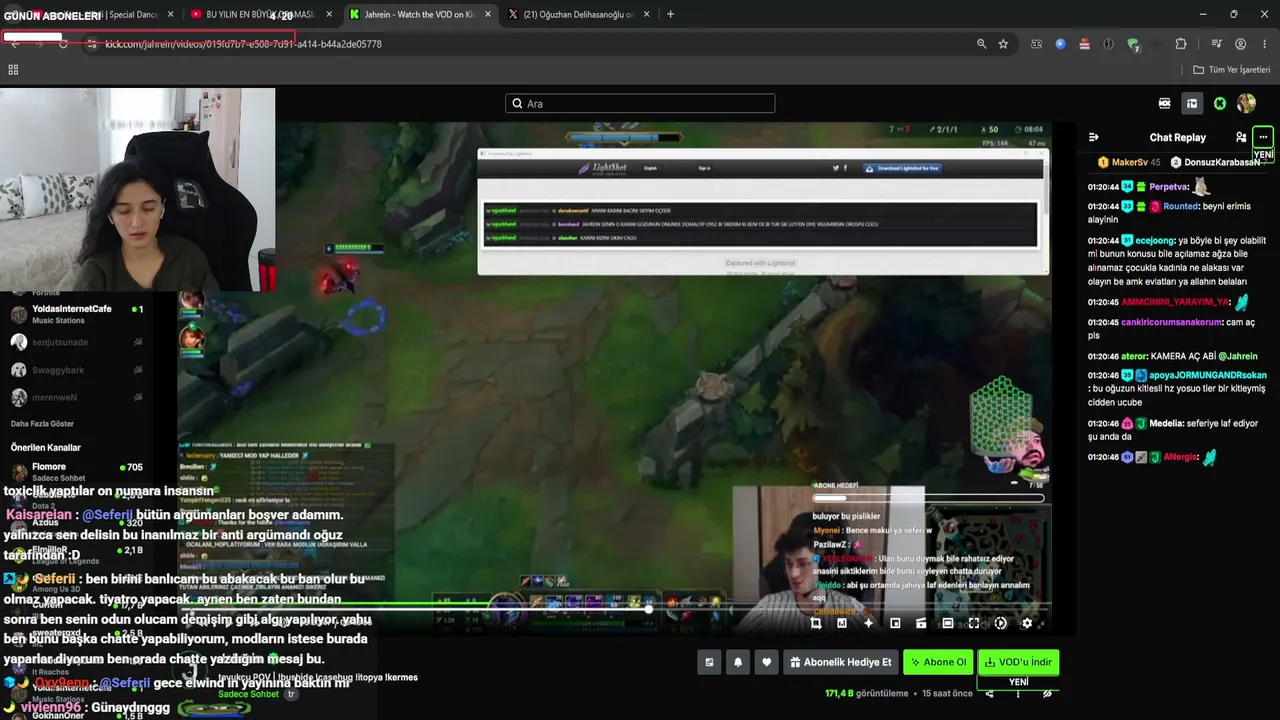Toggle fullscreen on the video player

click(x=974, y=623)
